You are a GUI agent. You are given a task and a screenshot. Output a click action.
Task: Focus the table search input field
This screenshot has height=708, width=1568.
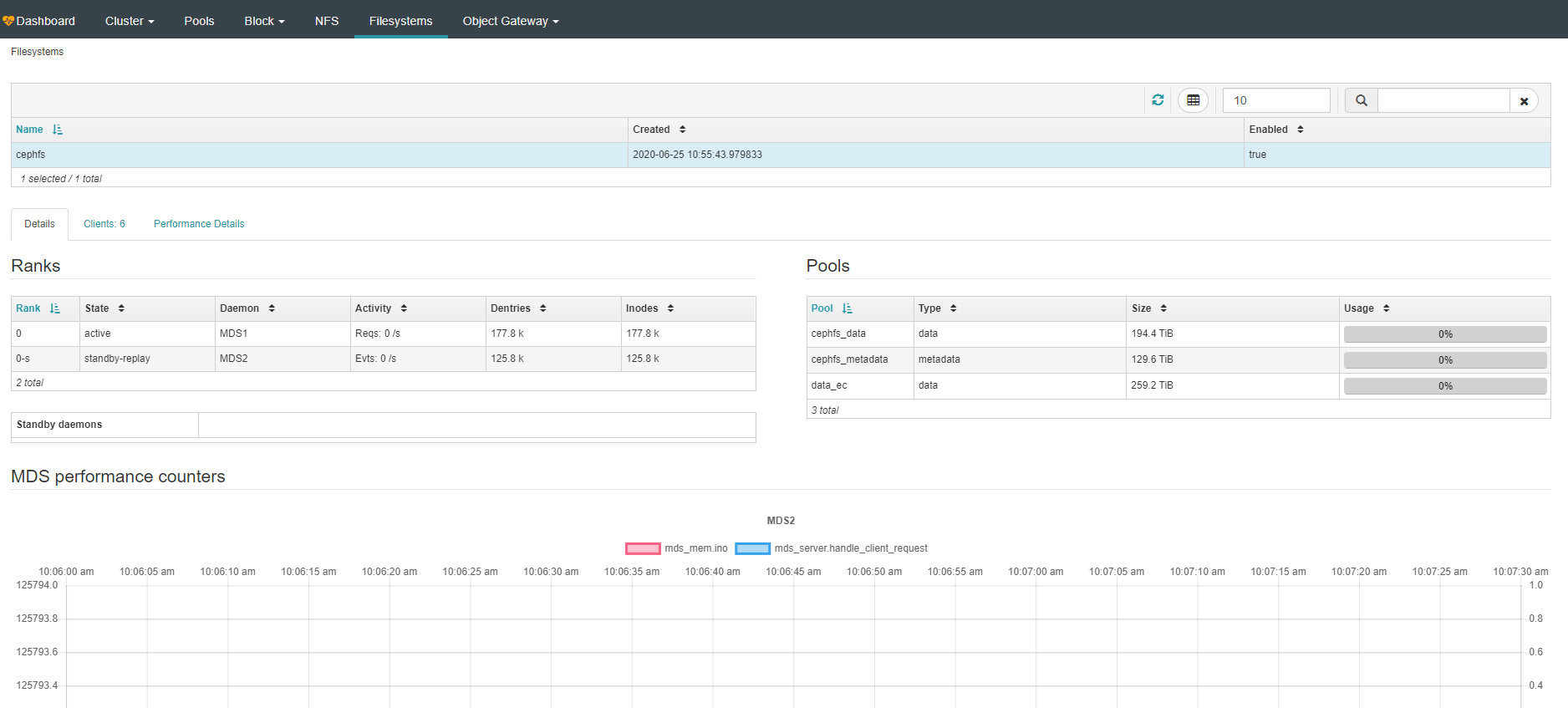click(1443, 100)
